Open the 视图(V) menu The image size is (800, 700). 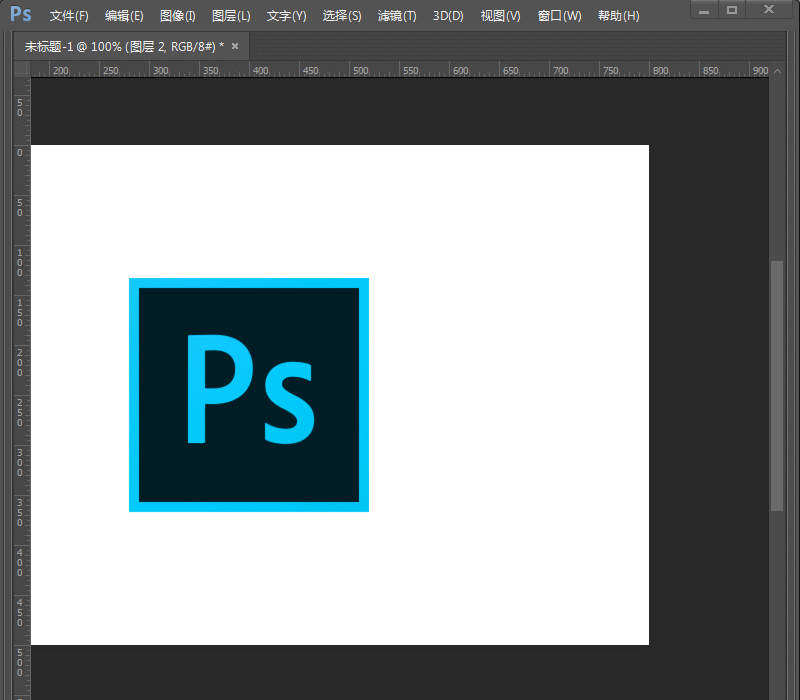500,16
